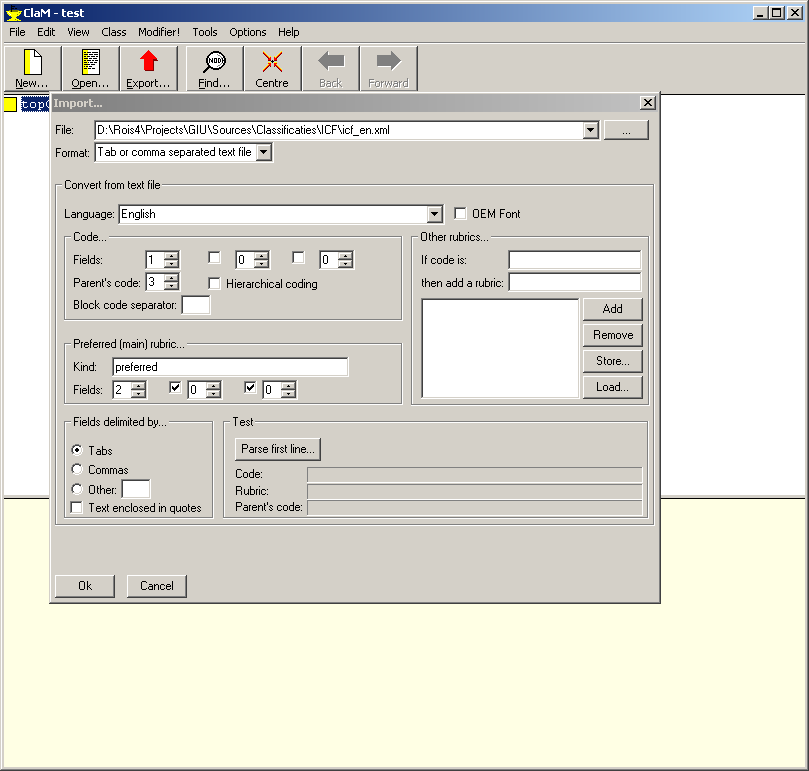Image resolution: width=809 pixels, height=771 pixels.
Task: Click the Store button under Other rubrics
Action: tap(612, 360)
